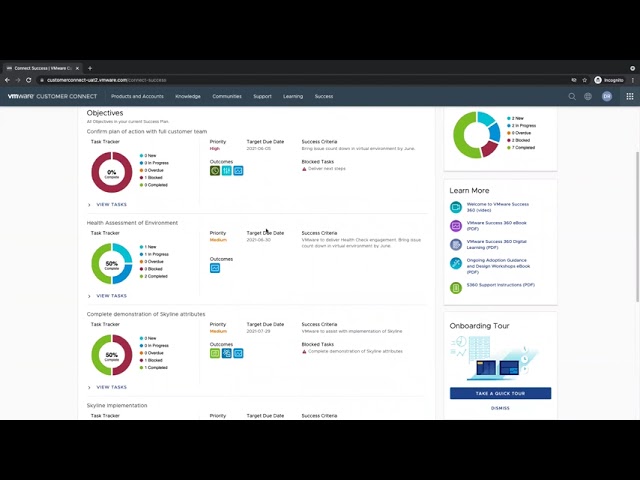This screenshot has width=640, height=480.
Task: Click middle outcome icon under Complete demonstration
Action: tap(227, 353)
